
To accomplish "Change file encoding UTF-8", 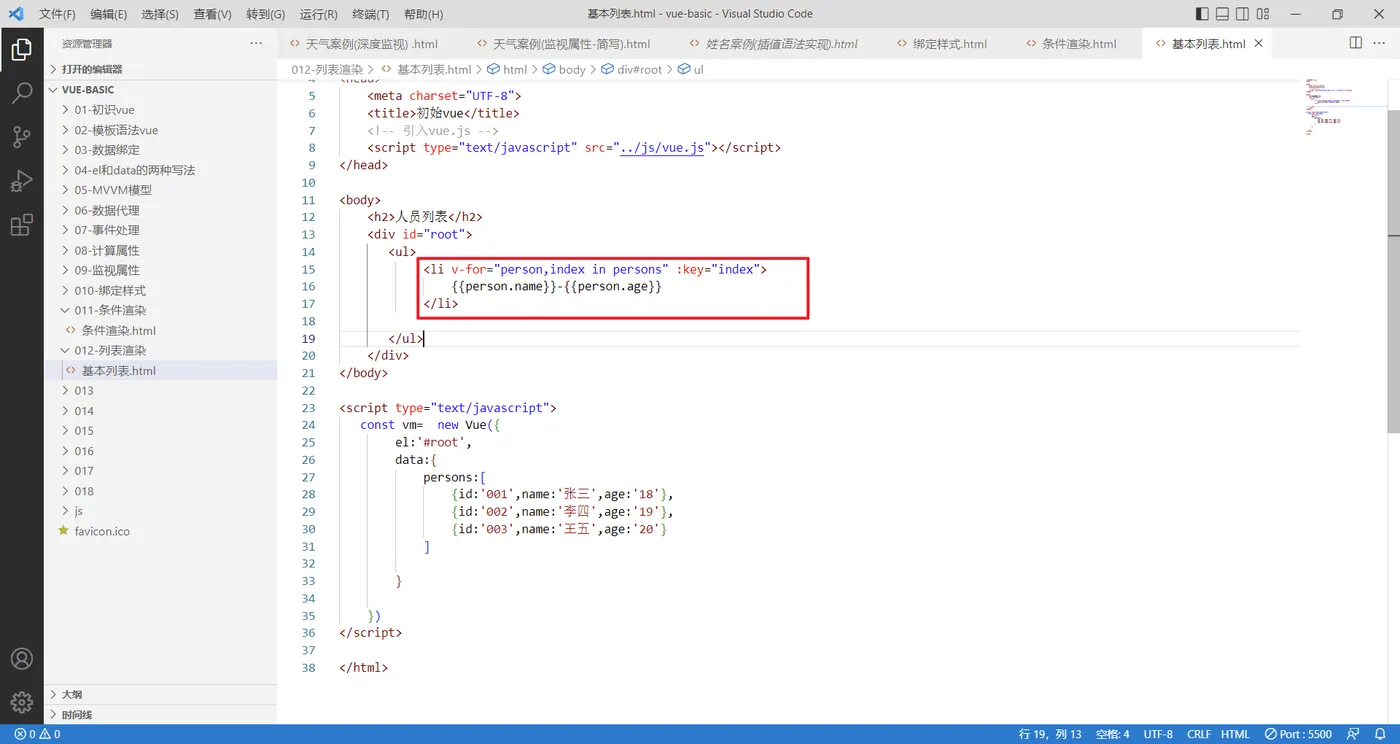I will pos(1158,734).
